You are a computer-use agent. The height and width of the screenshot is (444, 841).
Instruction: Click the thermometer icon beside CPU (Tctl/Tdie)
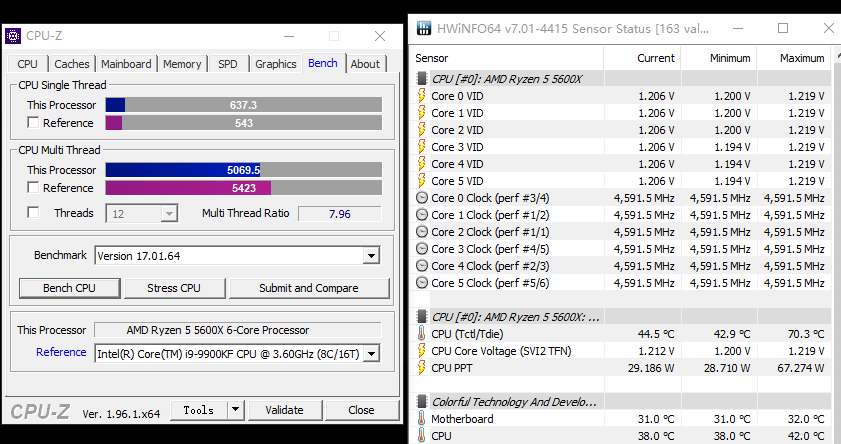point(422,334)
